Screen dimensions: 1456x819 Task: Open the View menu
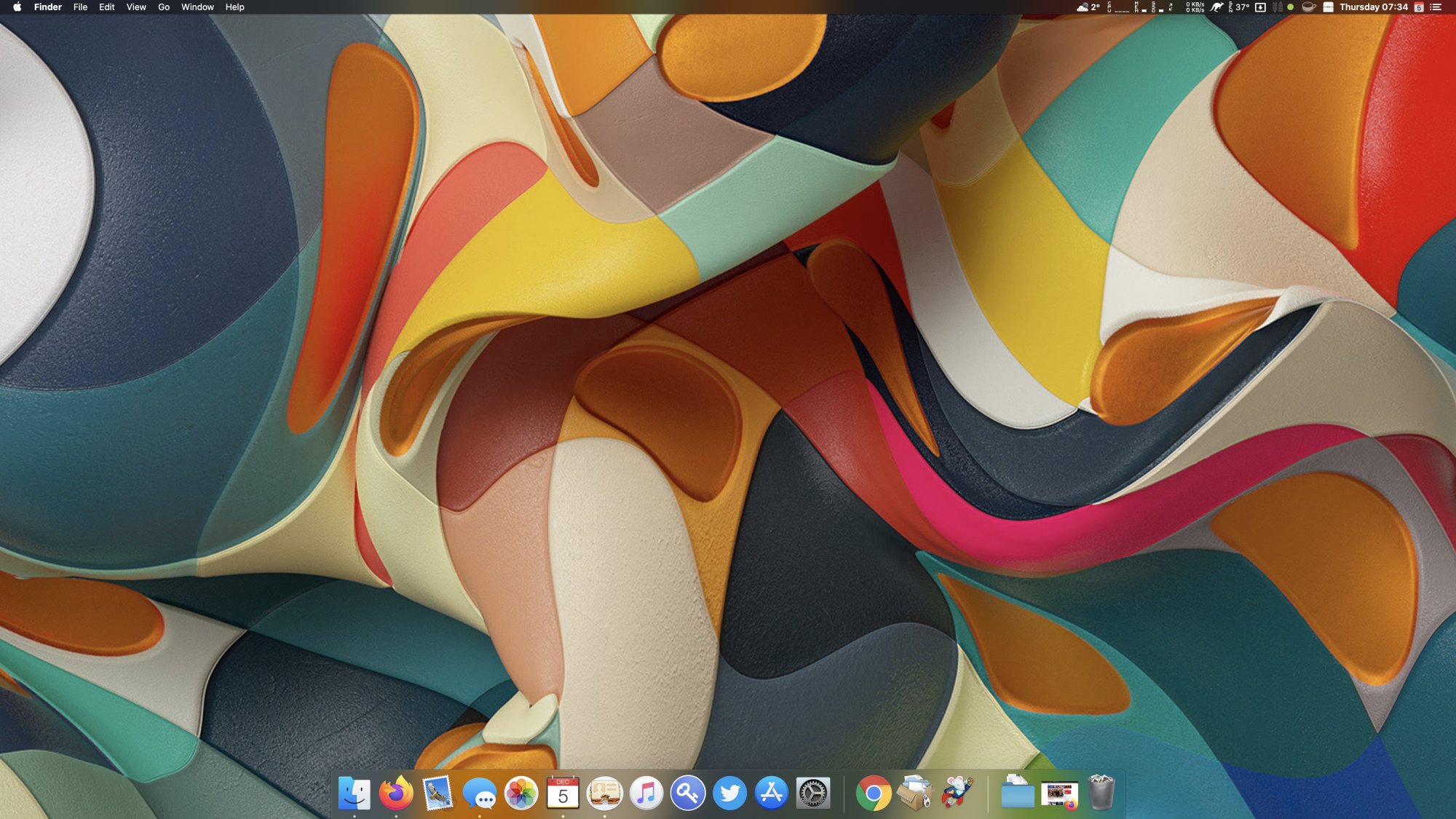pos(136,7)
